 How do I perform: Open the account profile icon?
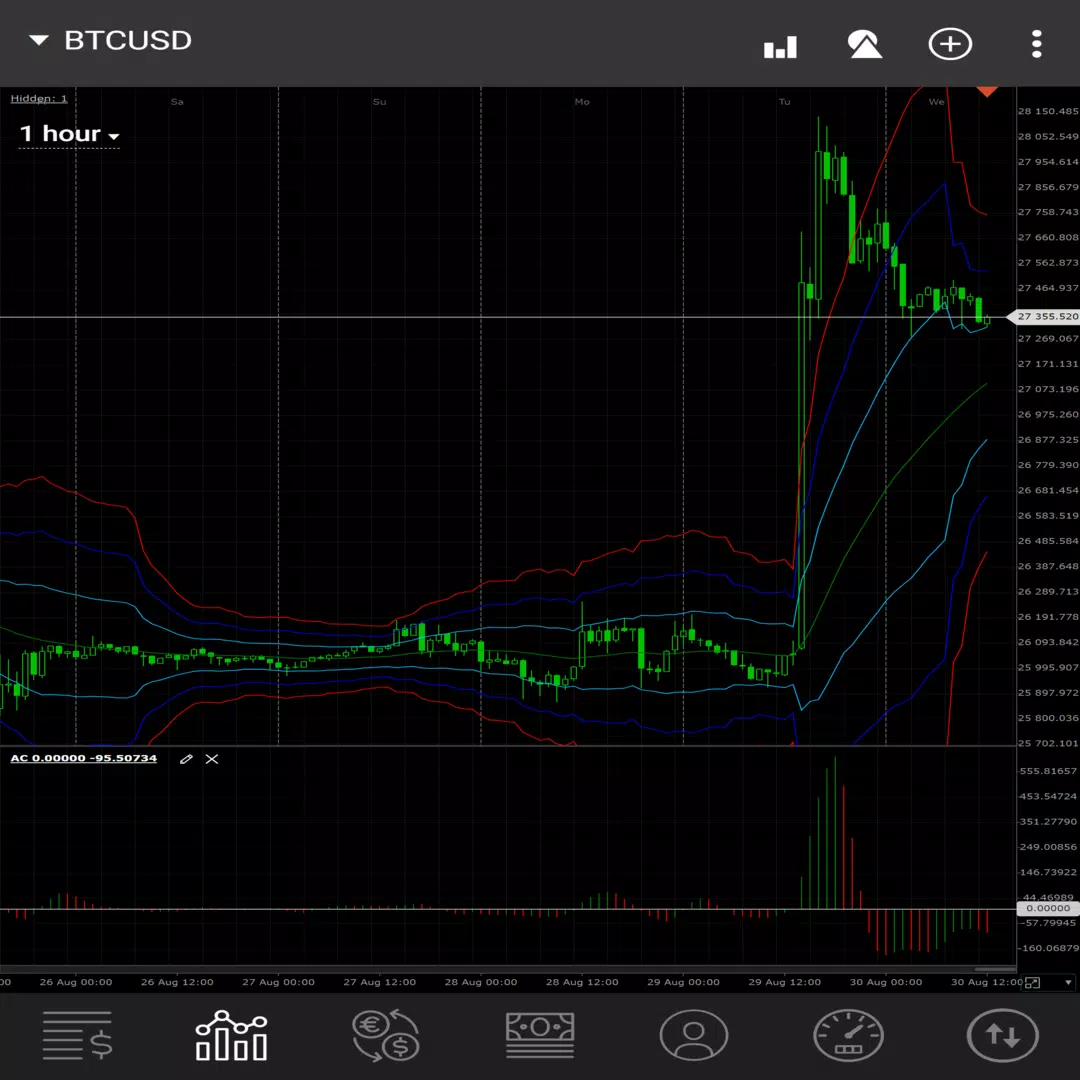tap(694, 1035)
